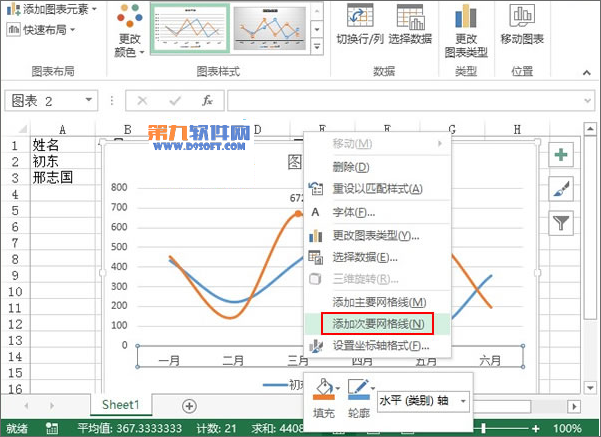Image resolution: width=601 pixels, height=437 pixels.
Task: Click the Select Data ribbon icon
Action: pyautogui.click(x=410, y=17)
